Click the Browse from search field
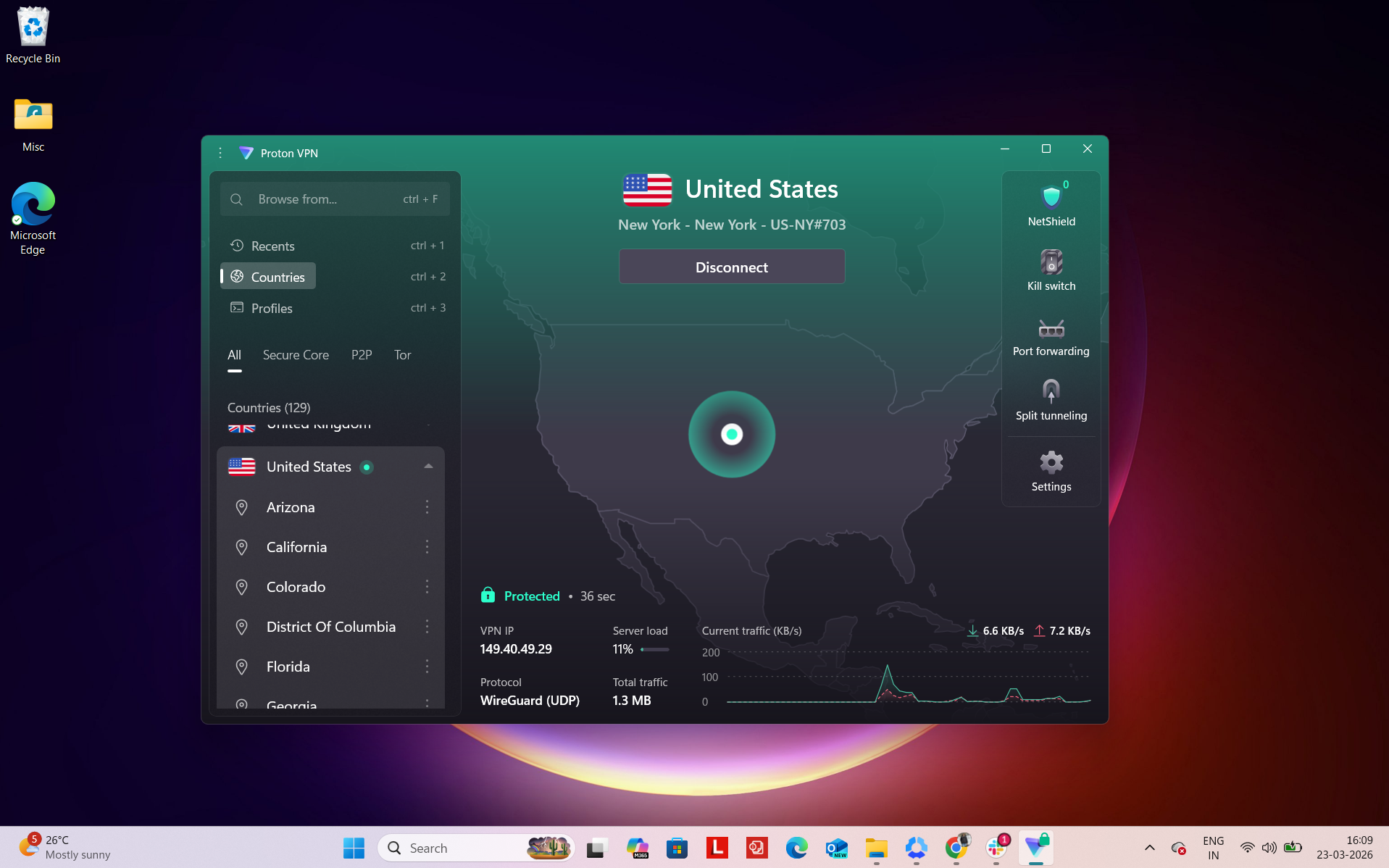The image size is (1389, 868). pos(335,199)
